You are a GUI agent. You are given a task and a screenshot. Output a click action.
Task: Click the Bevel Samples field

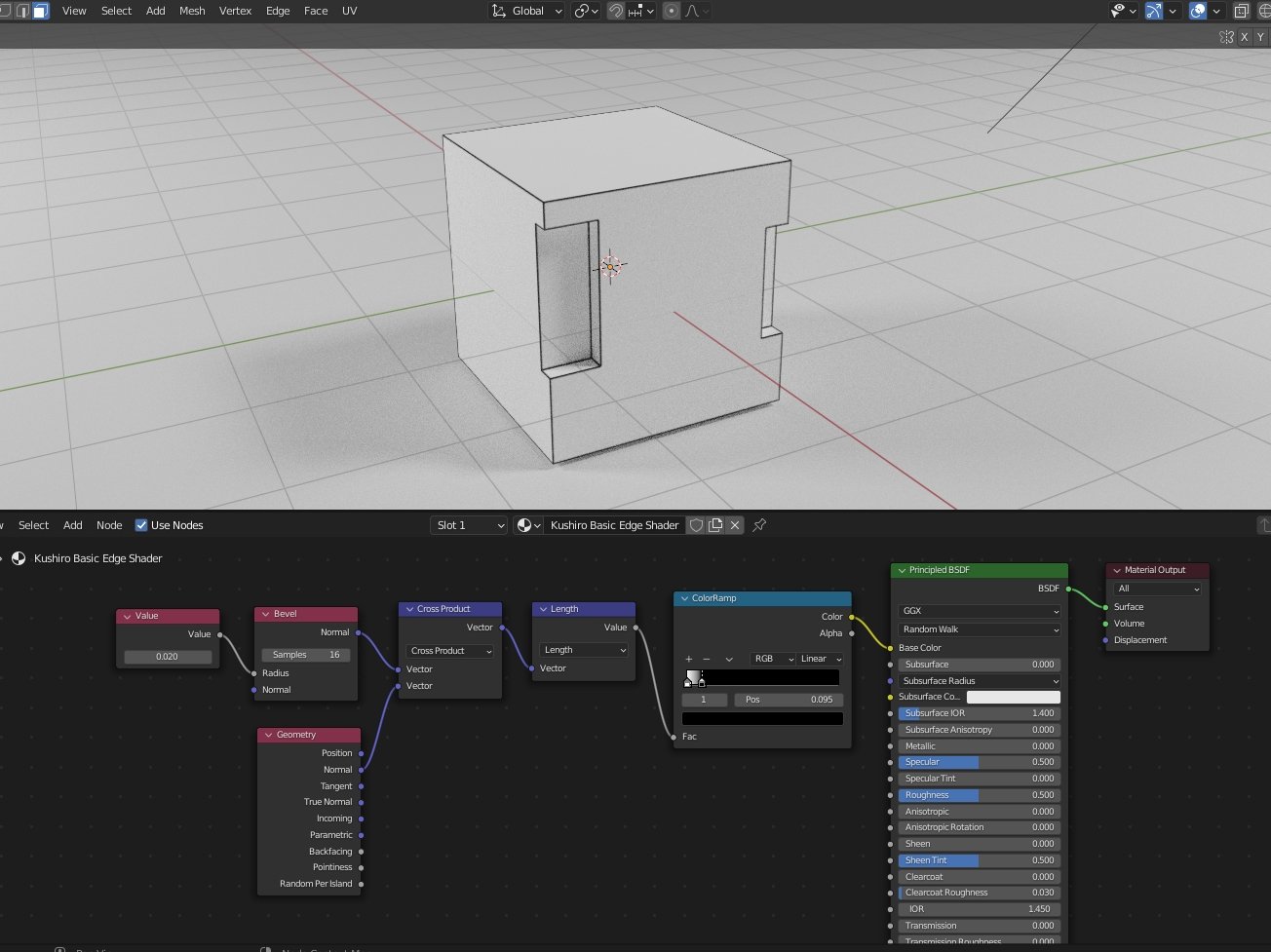[306, 655]
